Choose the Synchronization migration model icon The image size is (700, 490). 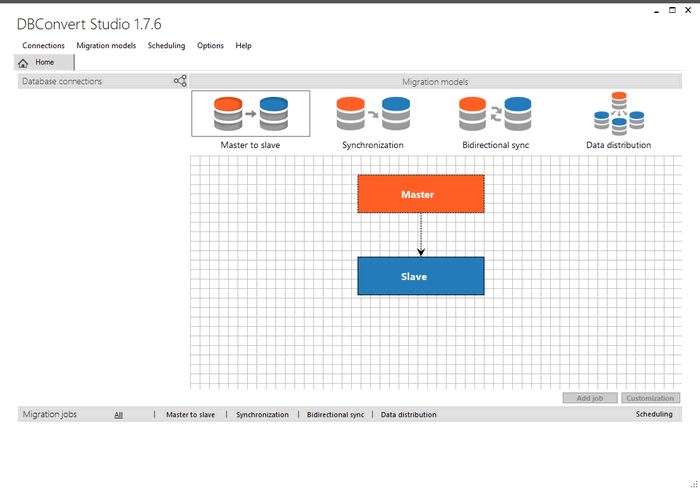click(372, 114)
